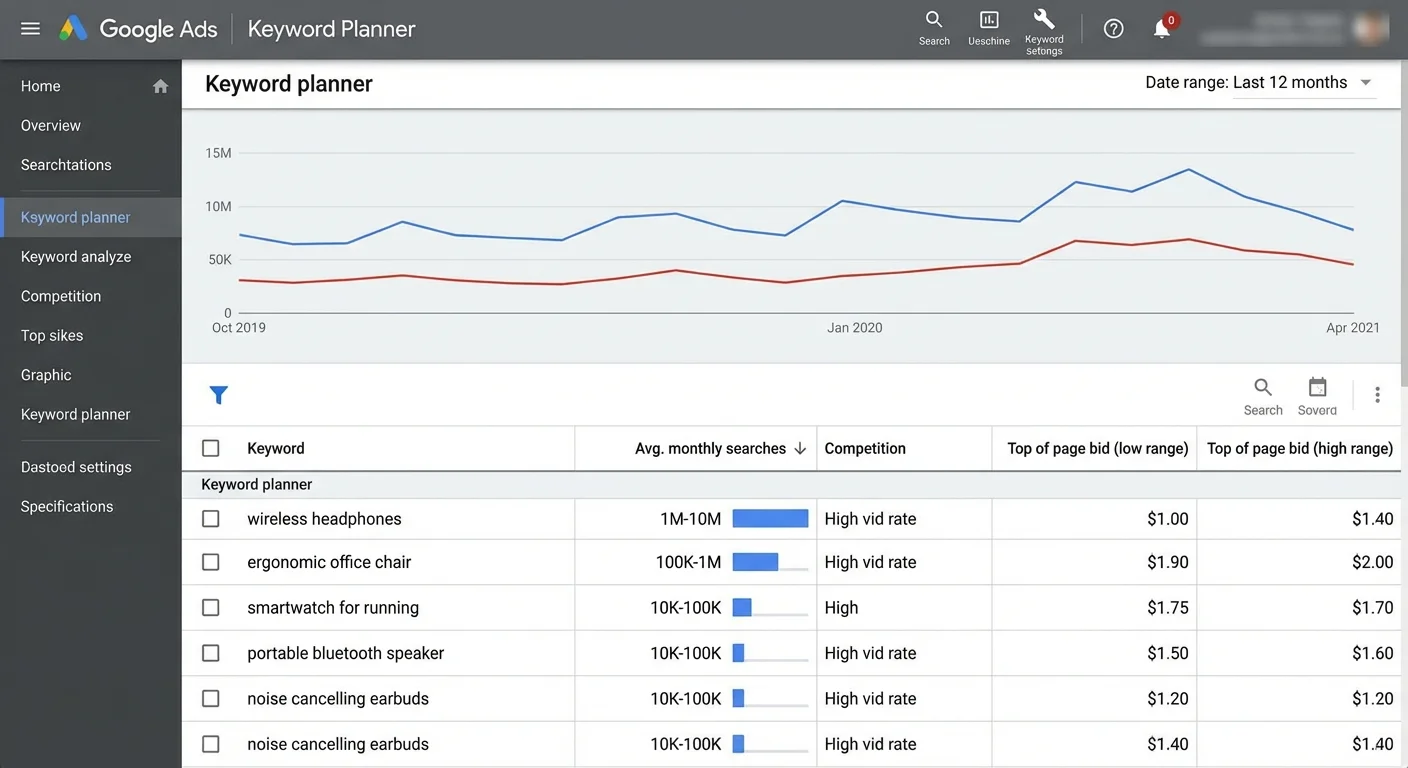Go to Home in sidebar
Screen dimensions: 1408x768
pos(41,86)
